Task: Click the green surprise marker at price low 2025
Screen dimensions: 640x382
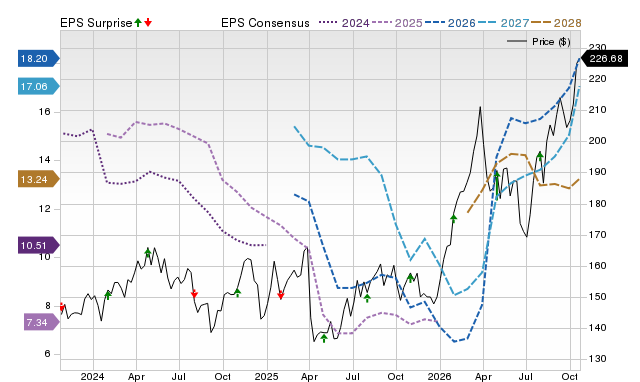Action: [x=324, y=338]
